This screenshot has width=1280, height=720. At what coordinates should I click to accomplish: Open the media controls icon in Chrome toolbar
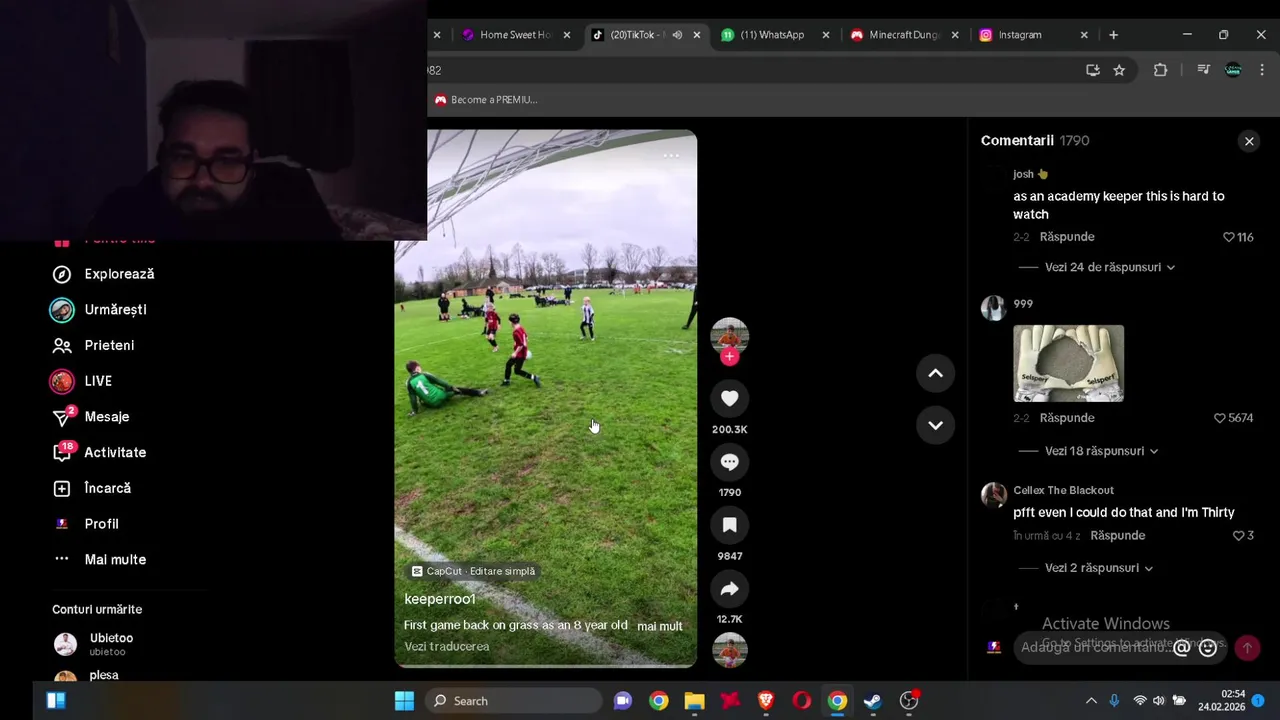click(1203, 70)
